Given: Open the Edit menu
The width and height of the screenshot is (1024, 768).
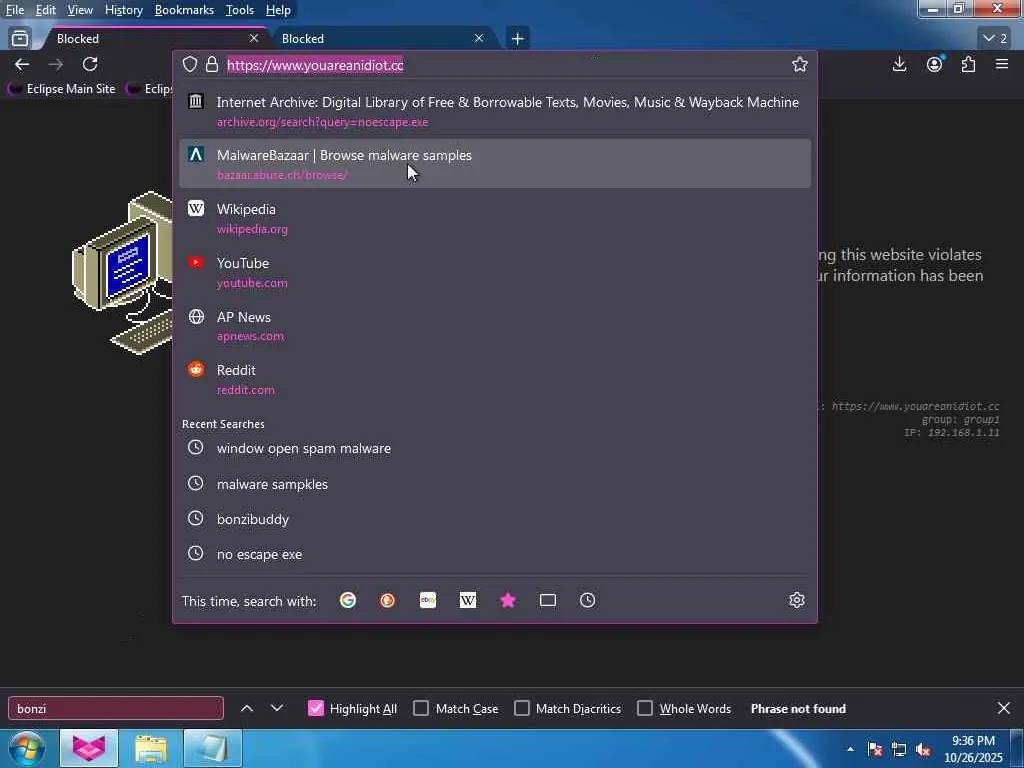Looking at the screenshot, I should tap(46, 10).
